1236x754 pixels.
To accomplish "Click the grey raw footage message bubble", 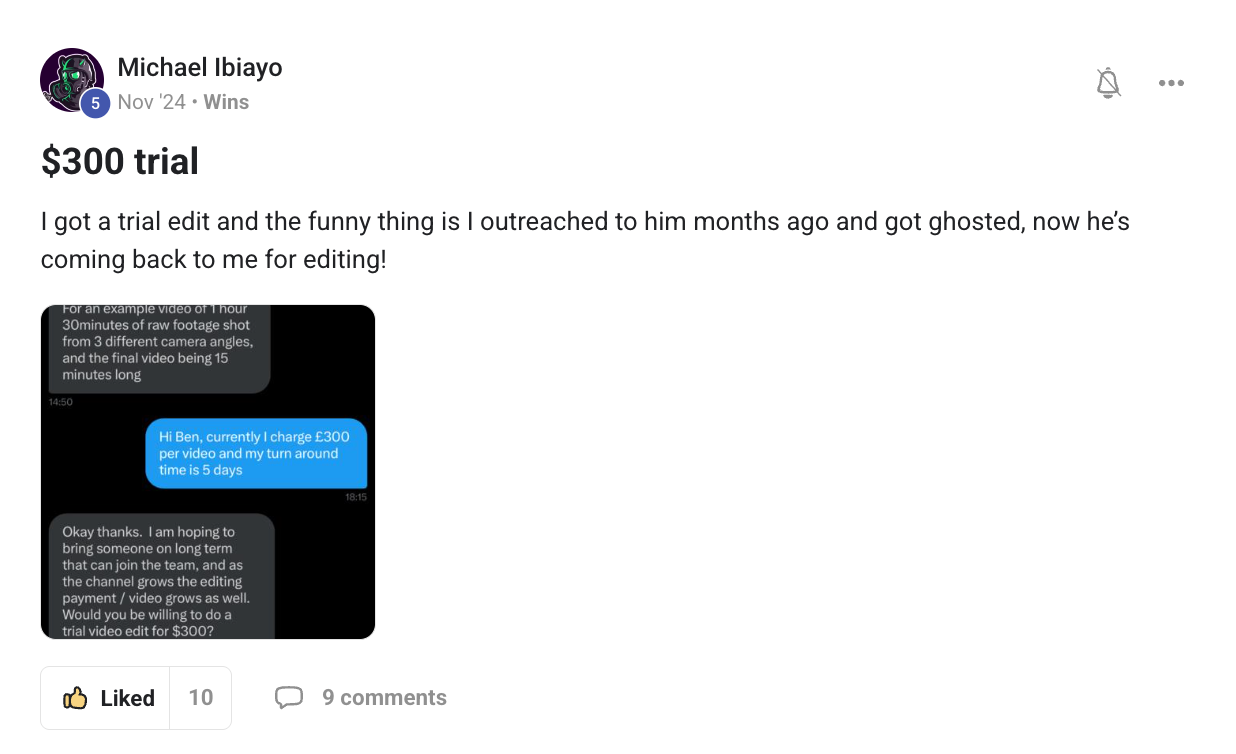I will click(x=159, y=347).
